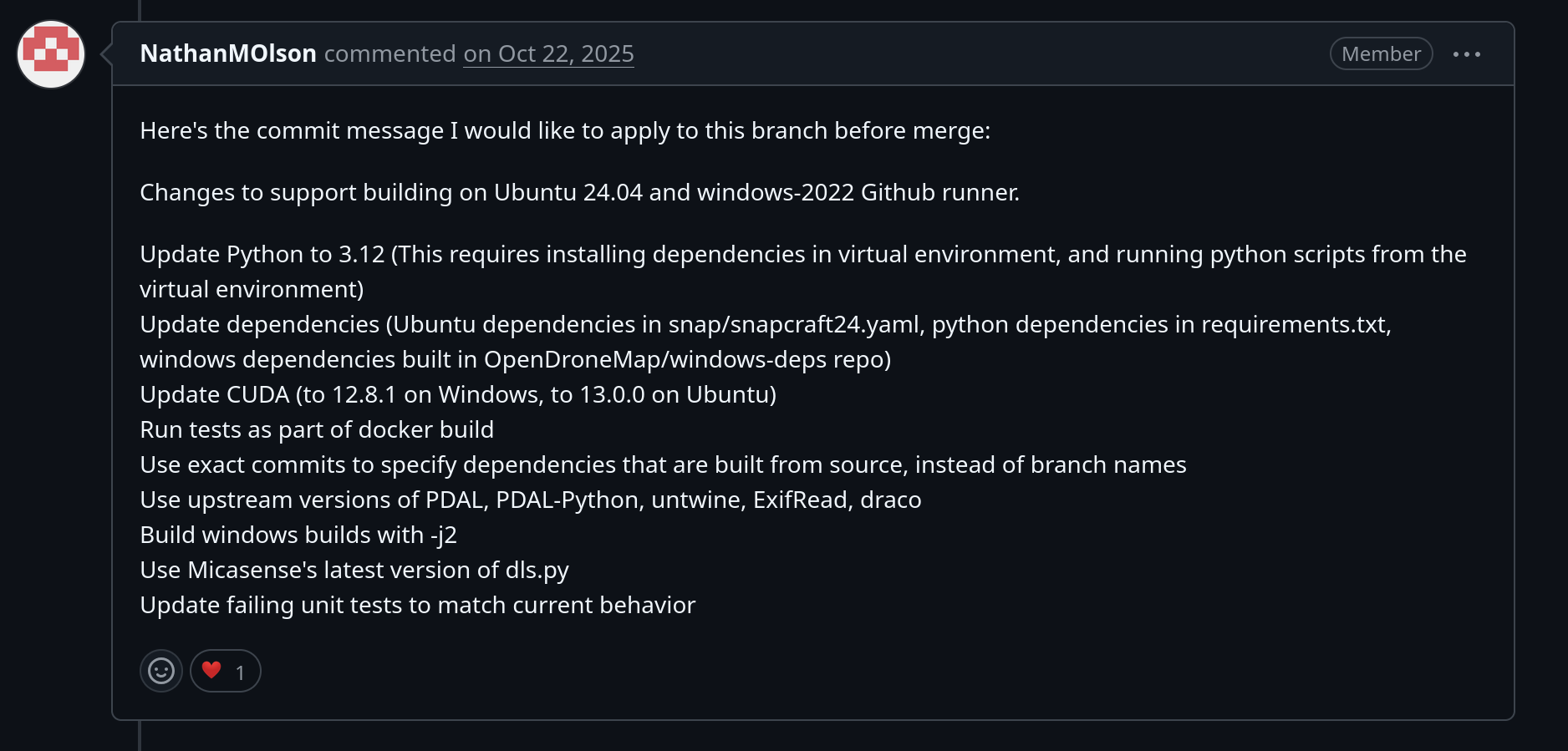Click the 'Update failing unit tests' line
This screenshot has height=751, width=1568.
point(417,606)
